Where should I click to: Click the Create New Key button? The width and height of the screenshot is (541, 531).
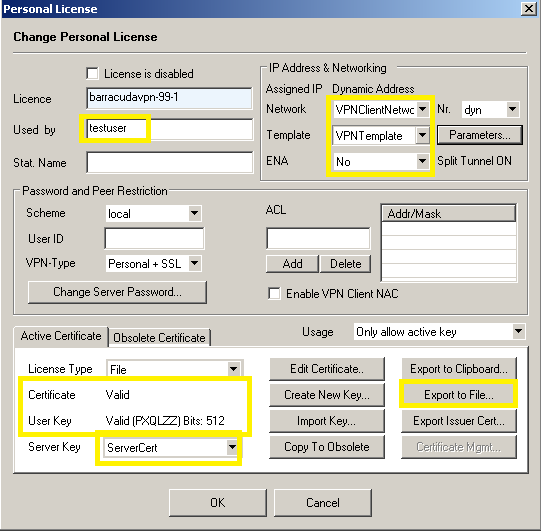click(x=327, y=395)
